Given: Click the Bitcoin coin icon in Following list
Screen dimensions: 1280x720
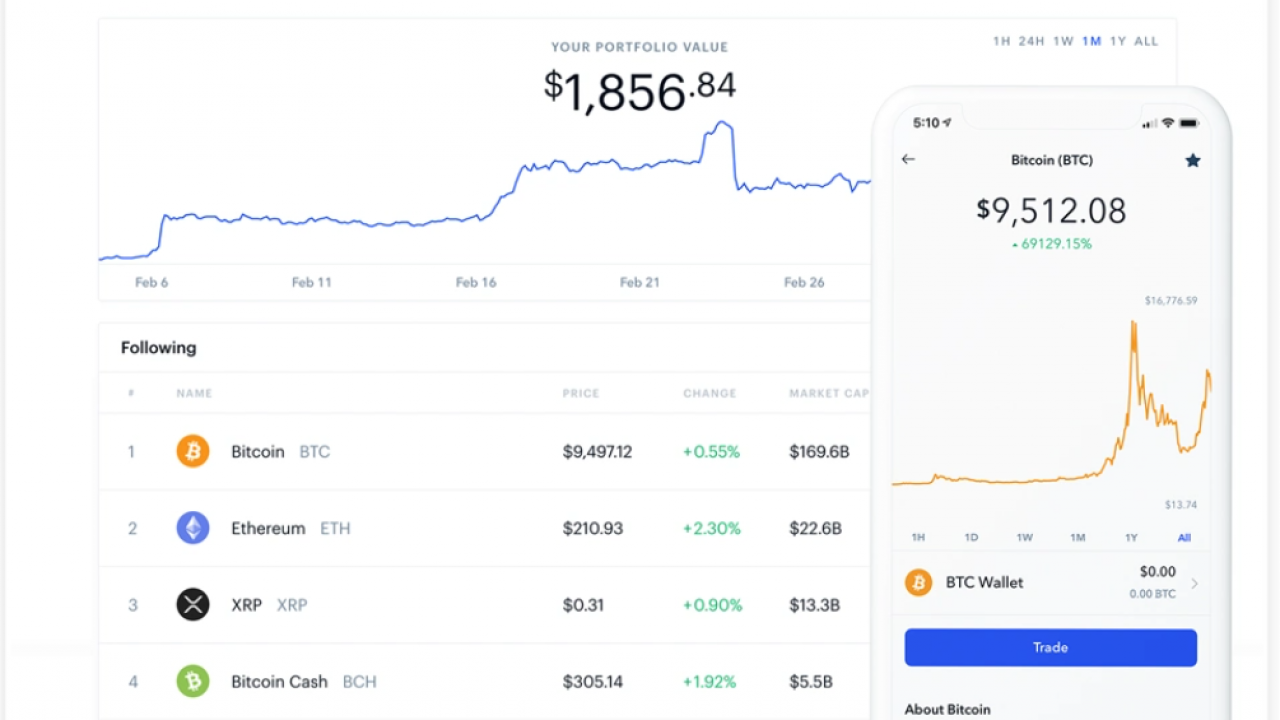Looking at the screenshot, I should 193,451.
